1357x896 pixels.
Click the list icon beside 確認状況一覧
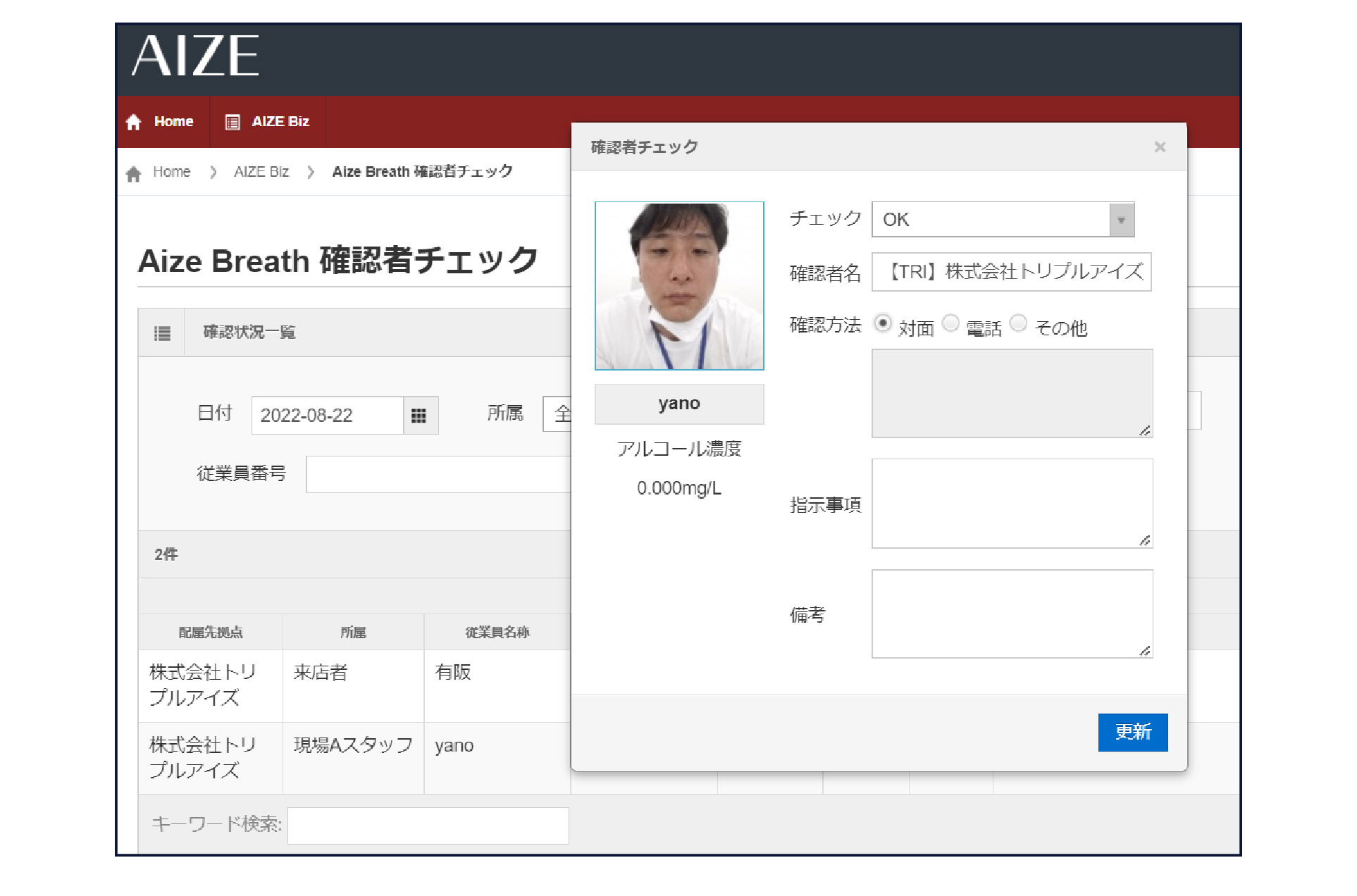[x=162, y=333]
